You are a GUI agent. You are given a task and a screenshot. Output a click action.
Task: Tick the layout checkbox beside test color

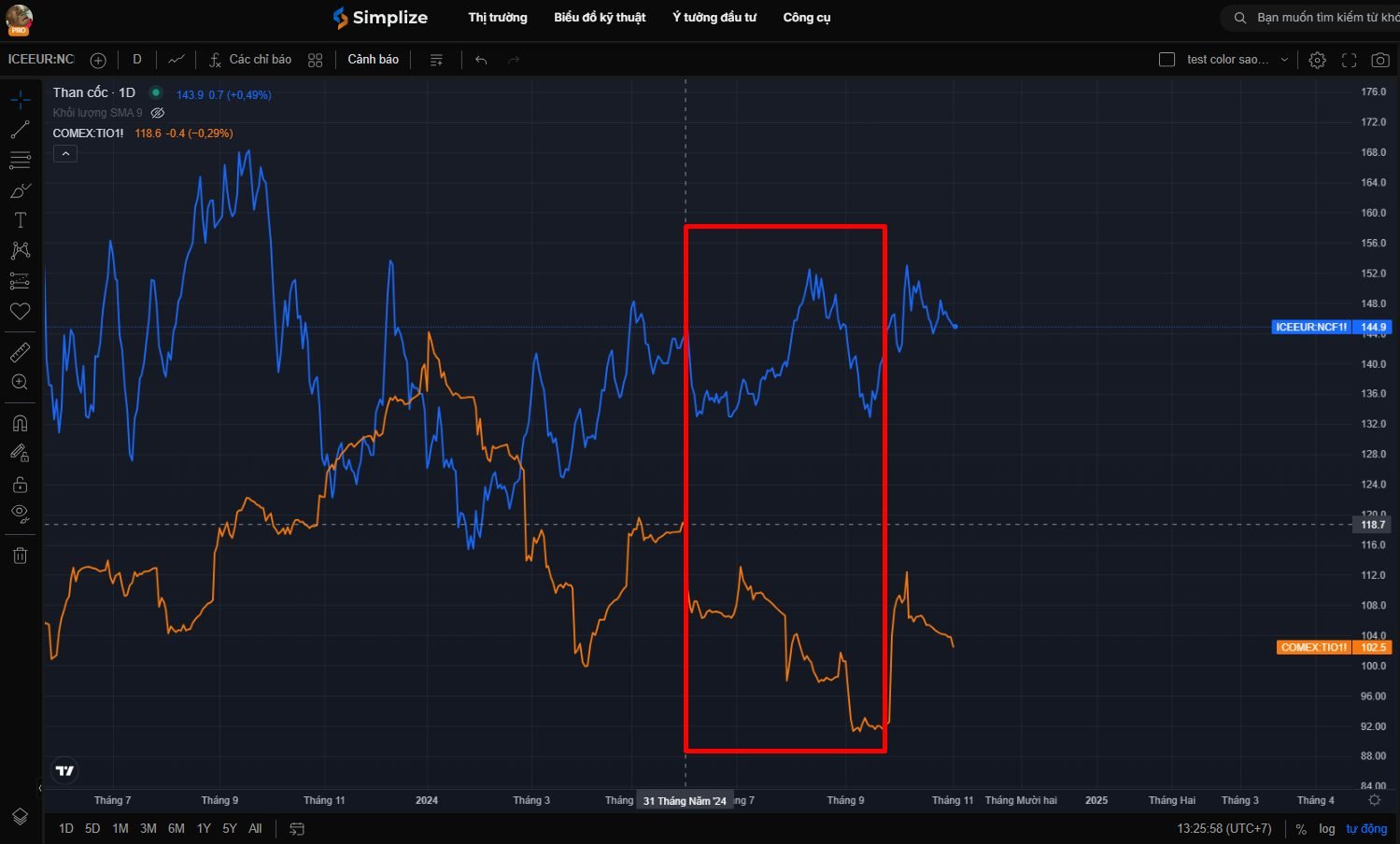(x=1167, y=60)
